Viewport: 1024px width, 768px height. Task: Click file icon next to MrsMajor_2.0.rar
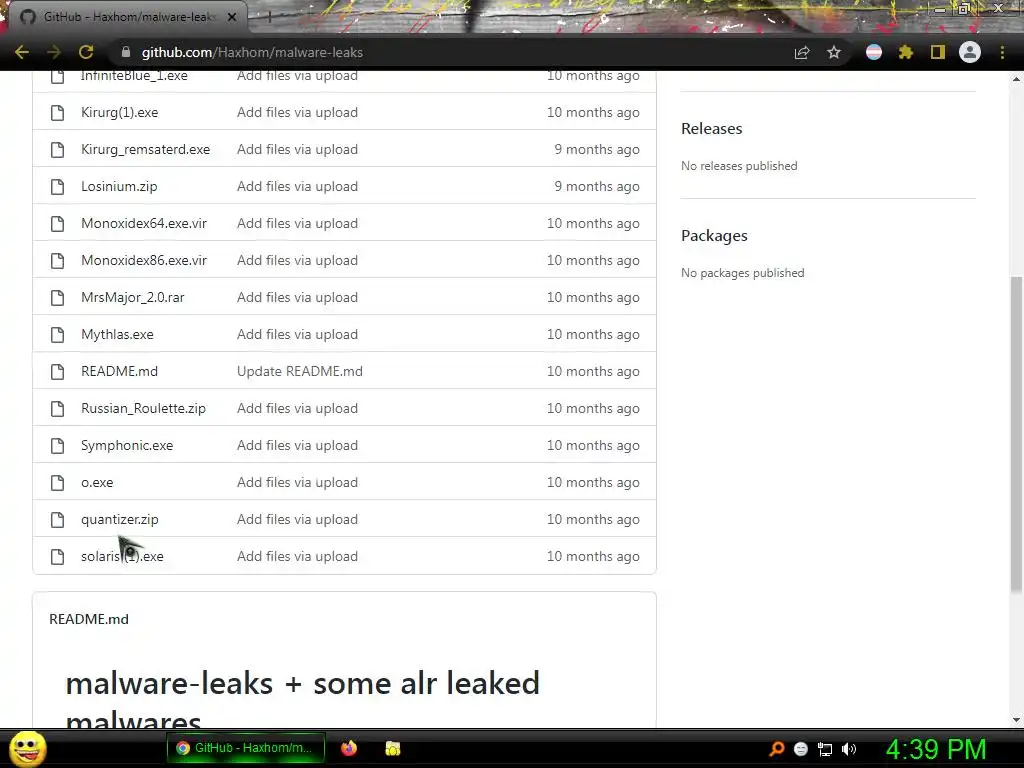(57, 298)
